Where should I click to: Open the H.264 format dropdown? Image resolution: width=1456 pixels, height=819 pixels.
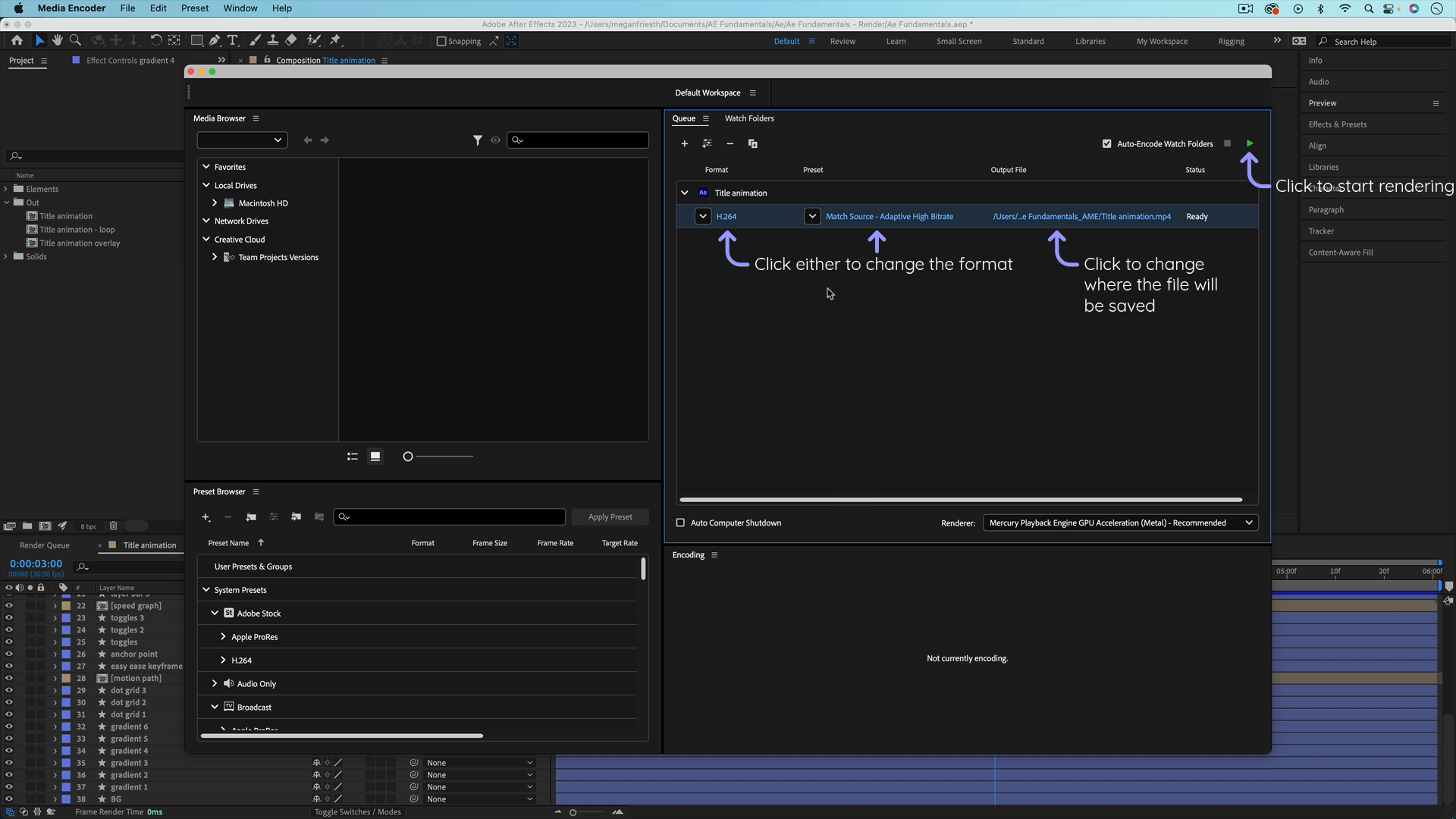point(702,216)
